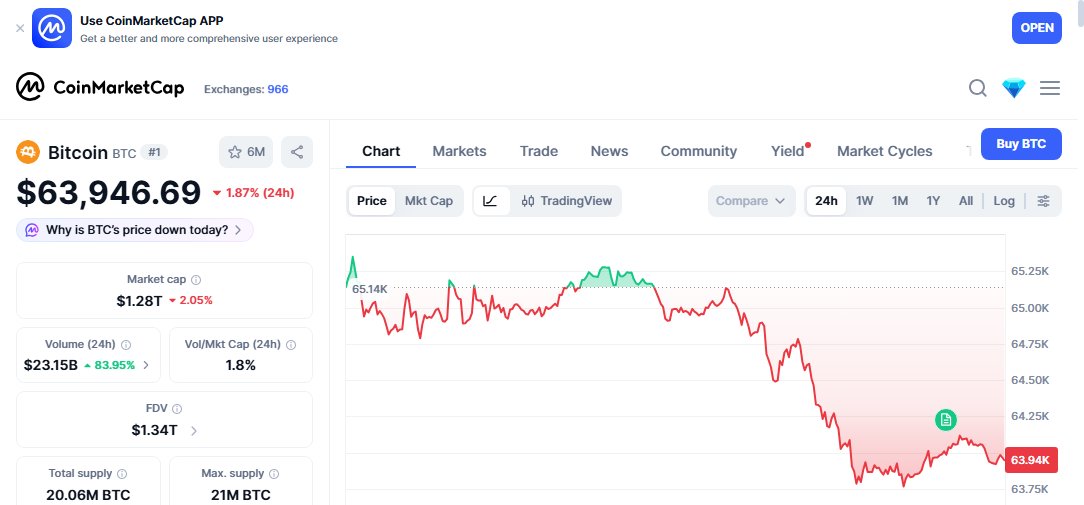The width and height of the screenshot is (1084, 505).
Task: Click the $63,946.69 price
Action: point(109,193)
